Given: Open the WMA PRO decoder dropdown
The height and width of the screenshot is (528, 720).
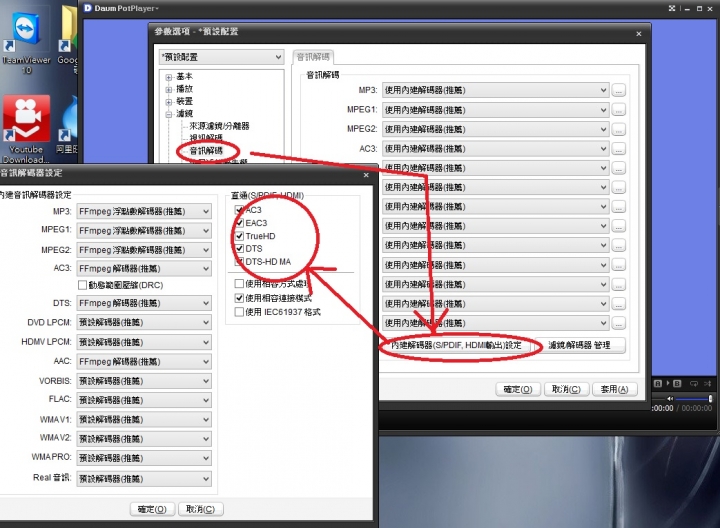Looking at the screenshot, I should click(x=144, y=458).
